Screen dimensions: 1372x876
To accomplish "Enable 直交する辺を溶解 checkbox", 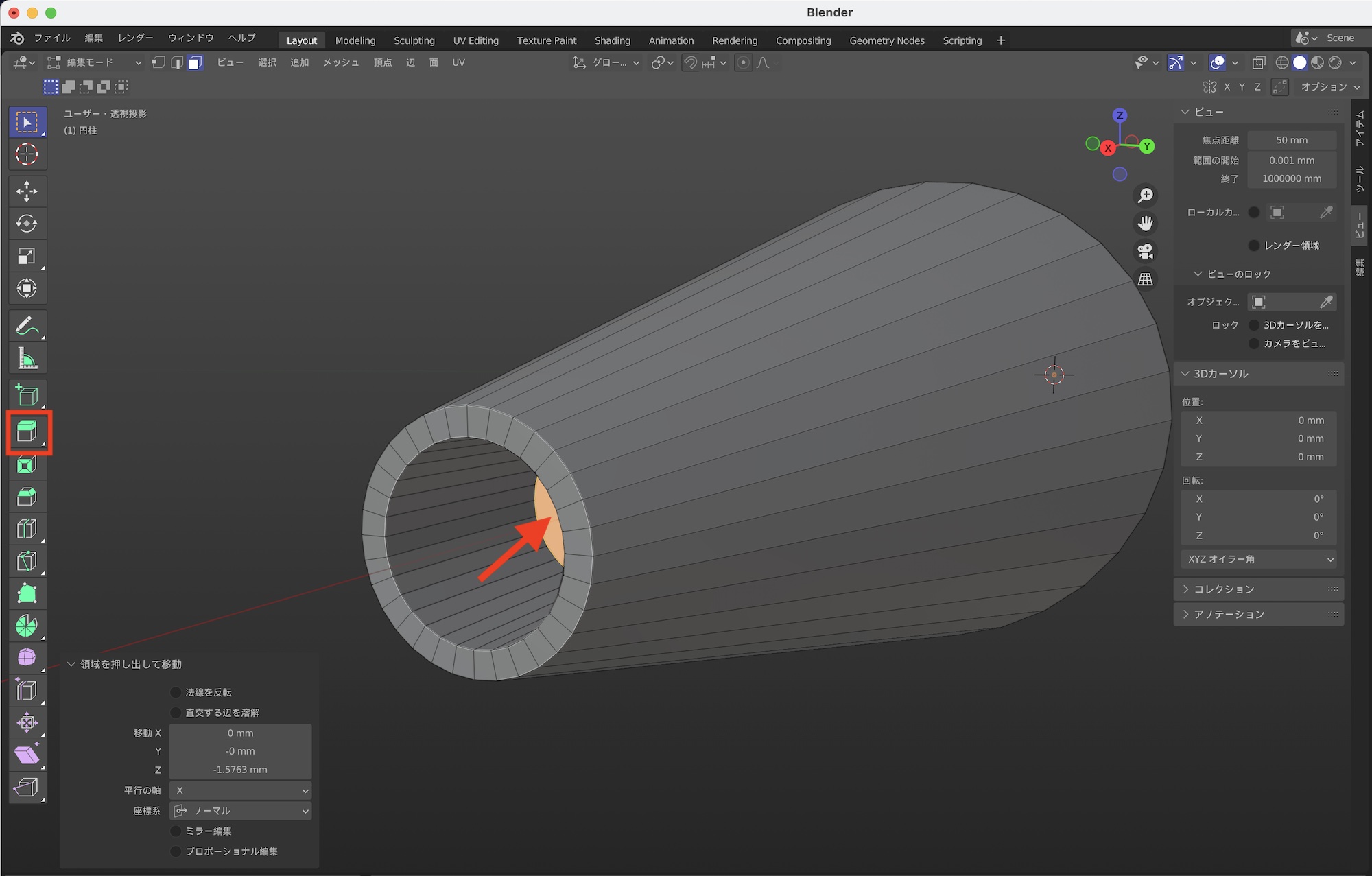I will coord(176,713).
